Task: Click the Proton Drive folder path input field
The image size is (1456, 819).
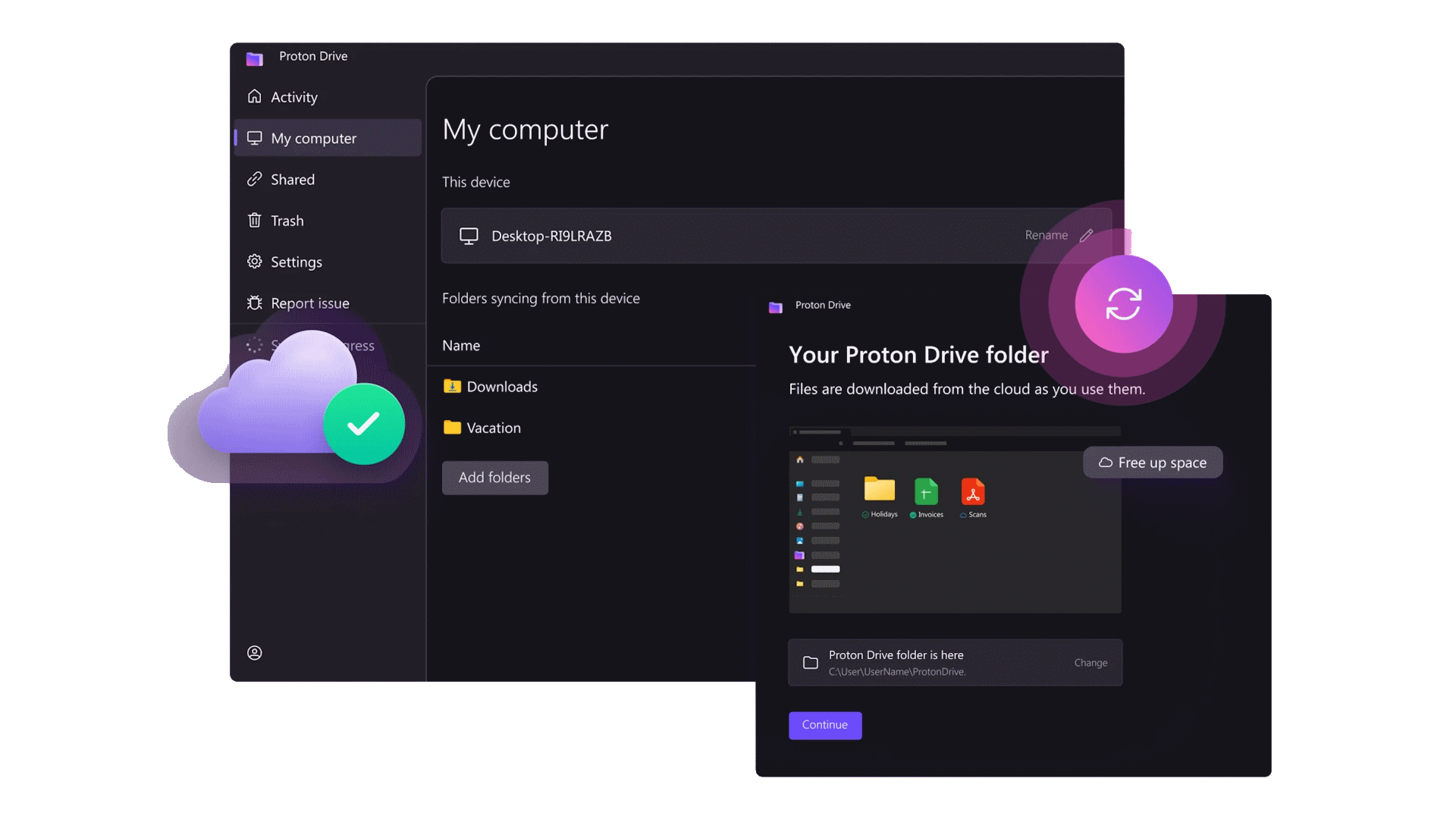Action: click(955, 662)
